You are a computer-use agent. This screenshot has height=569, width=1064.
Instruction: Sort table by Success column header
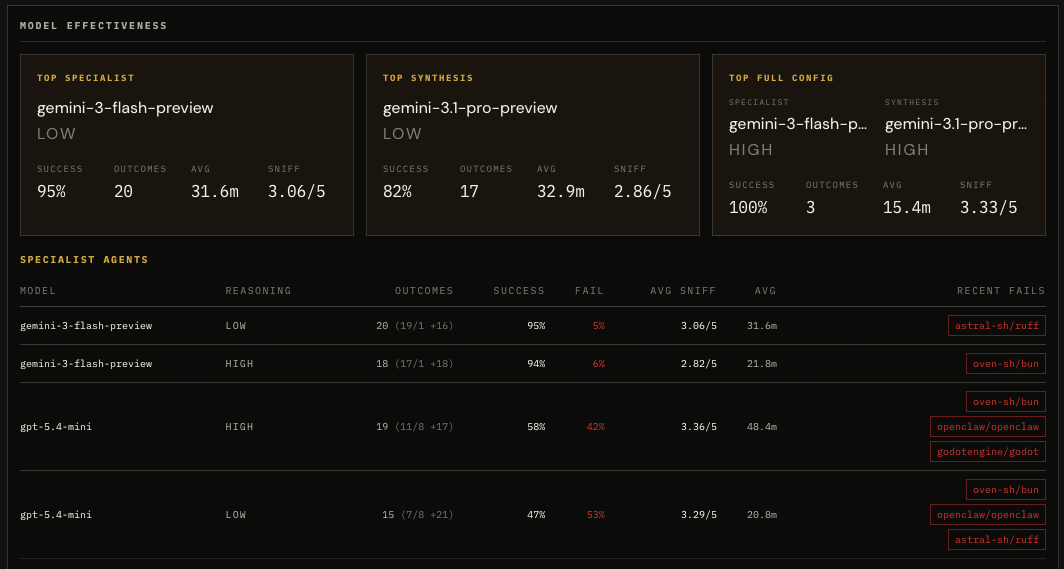click(x=519, y=290)
